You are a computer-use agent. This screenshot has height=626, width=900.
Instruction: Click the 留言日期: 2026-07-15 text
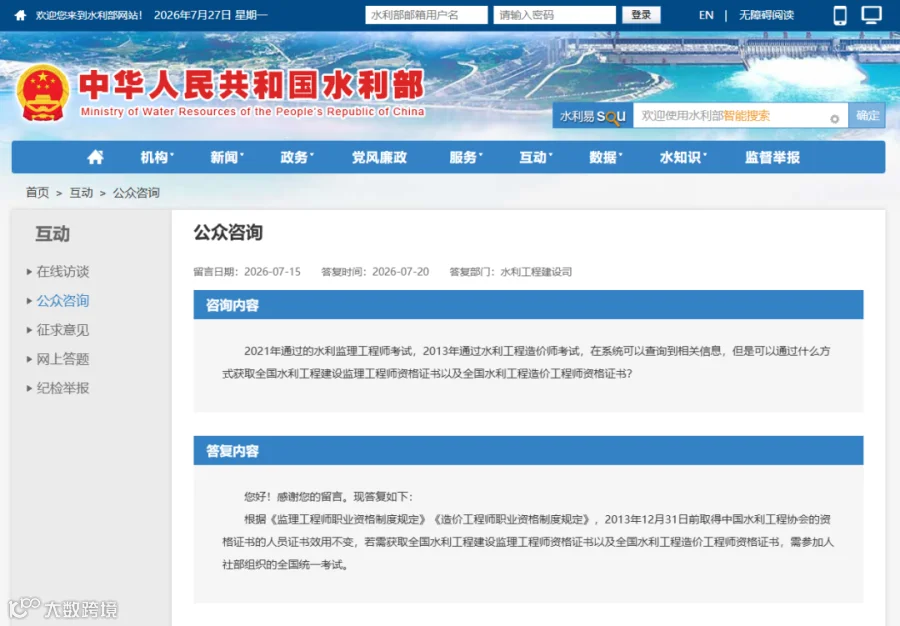point(247,272)
